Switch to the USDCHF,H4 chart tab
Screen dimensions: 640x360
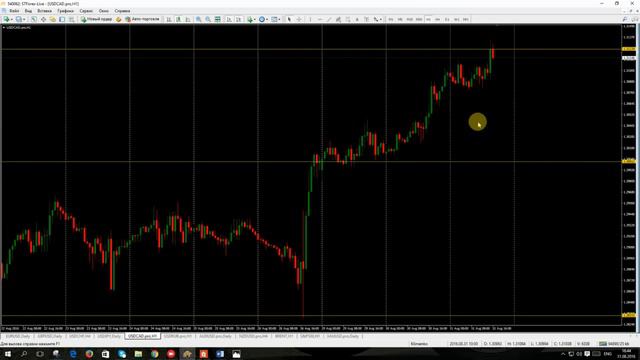click(80, 336)
